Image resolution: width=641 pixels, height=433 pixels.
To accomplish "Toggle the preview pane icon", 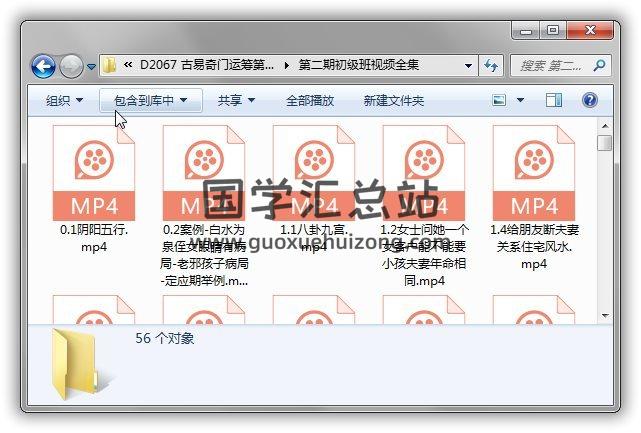I will 554,100.
